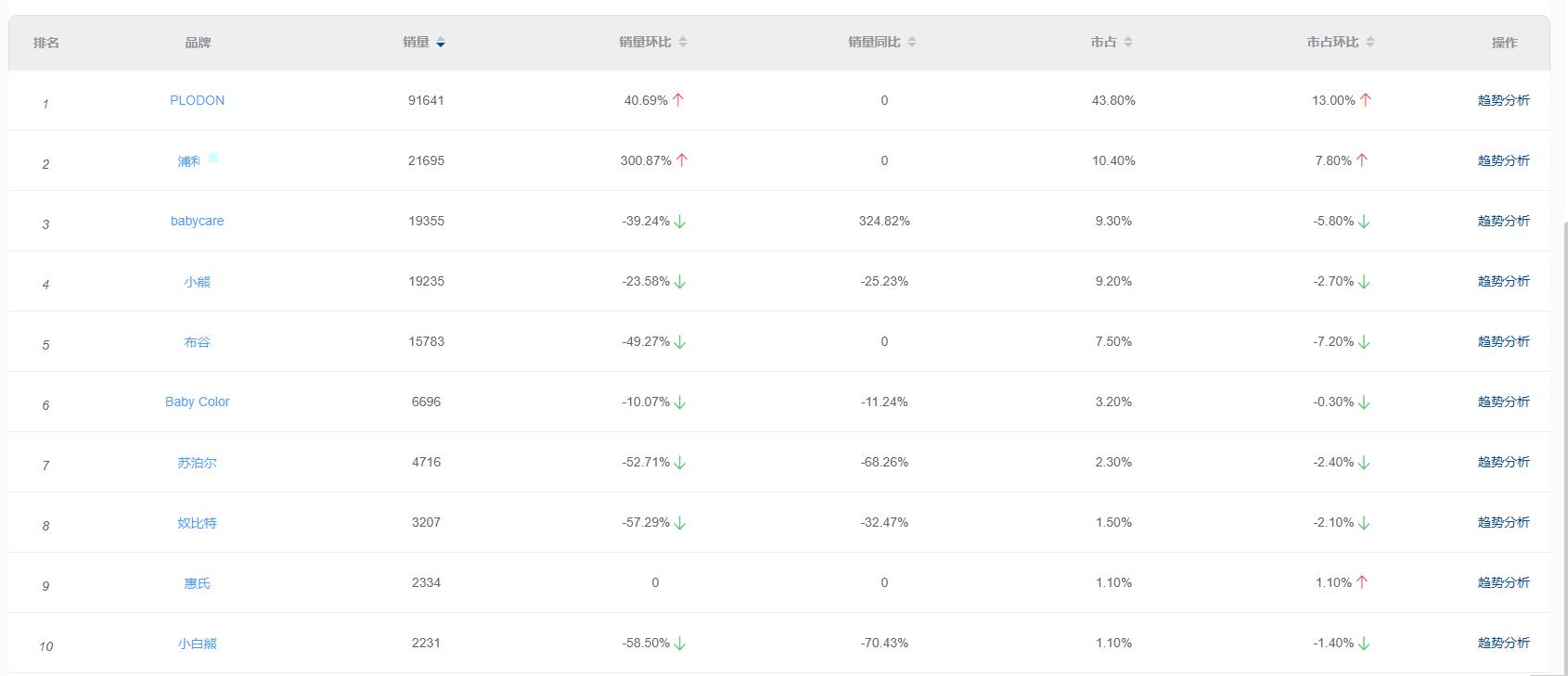The height and width of the screenshot is (676, 1568).
Task: Click the 品牌 column header
Action: coord(198,43)
